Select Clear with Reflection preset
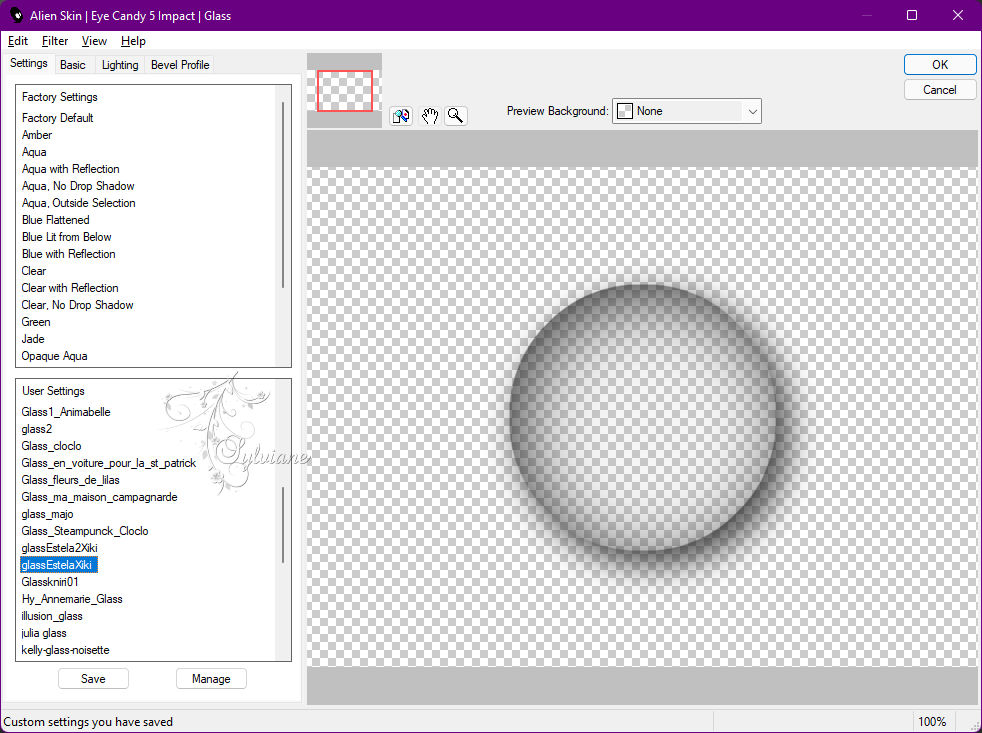This screenshot has height=733, width=982. [x=70, y=288]
